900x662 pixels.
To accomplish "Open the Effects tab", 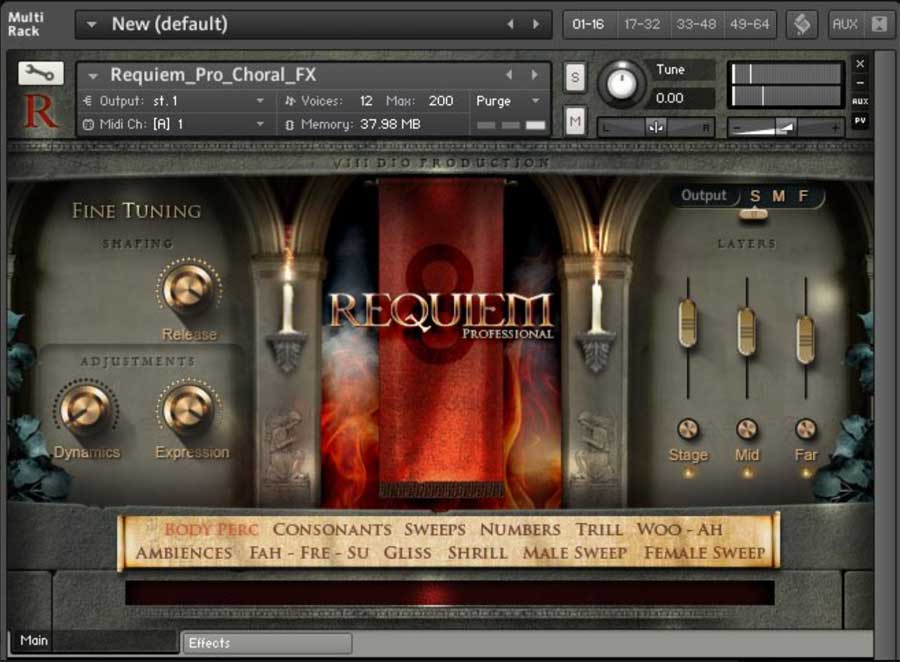I will pos(267,643).
